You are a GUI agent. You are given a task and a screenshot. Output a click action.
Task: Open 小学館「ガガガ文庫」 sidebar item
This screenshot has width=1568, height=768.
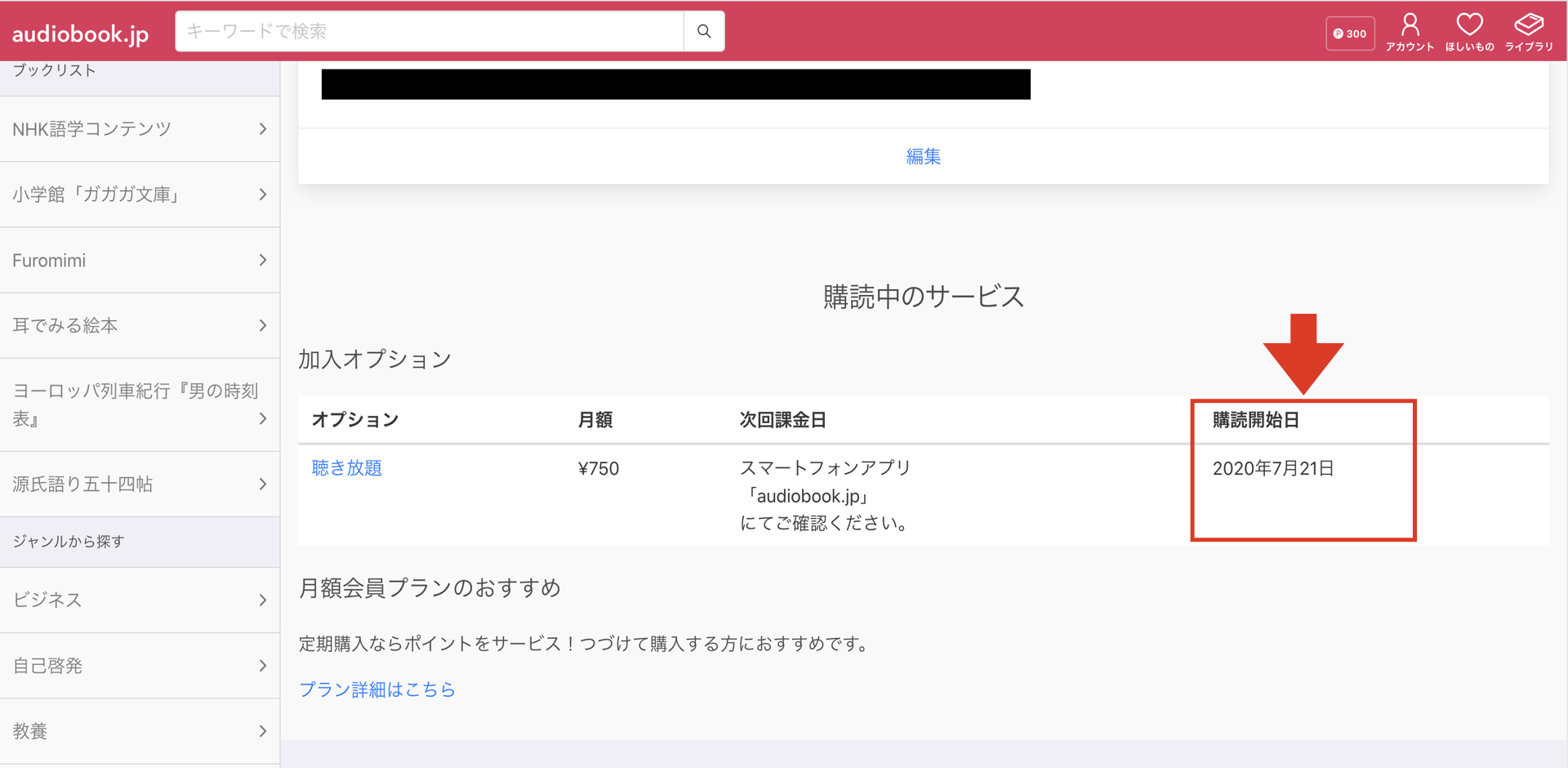coord(140,194)
